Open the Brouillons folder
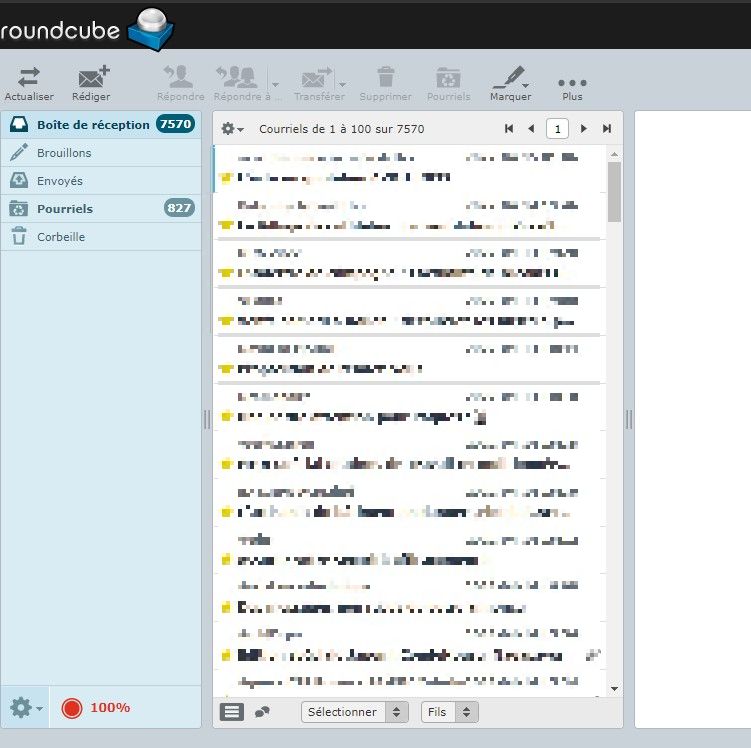Viewport: 751px width, 748px height. pos(64,153)
